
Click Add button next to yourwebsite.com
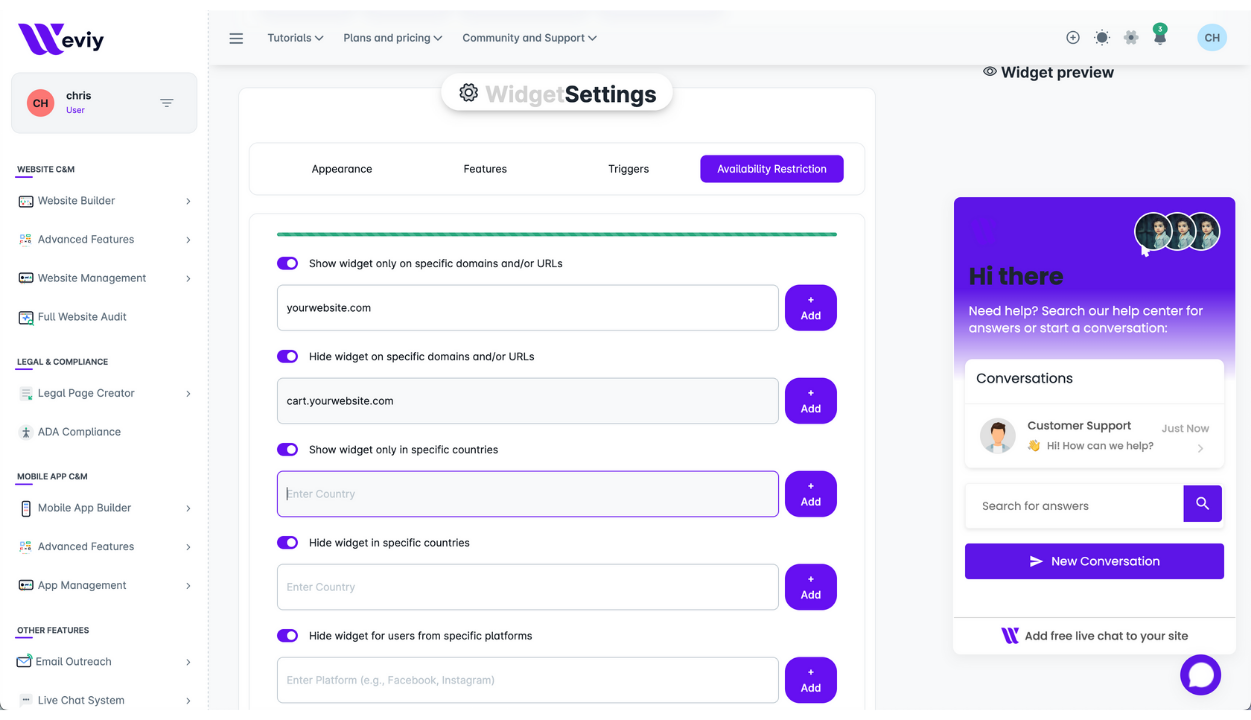pos(810,308)
